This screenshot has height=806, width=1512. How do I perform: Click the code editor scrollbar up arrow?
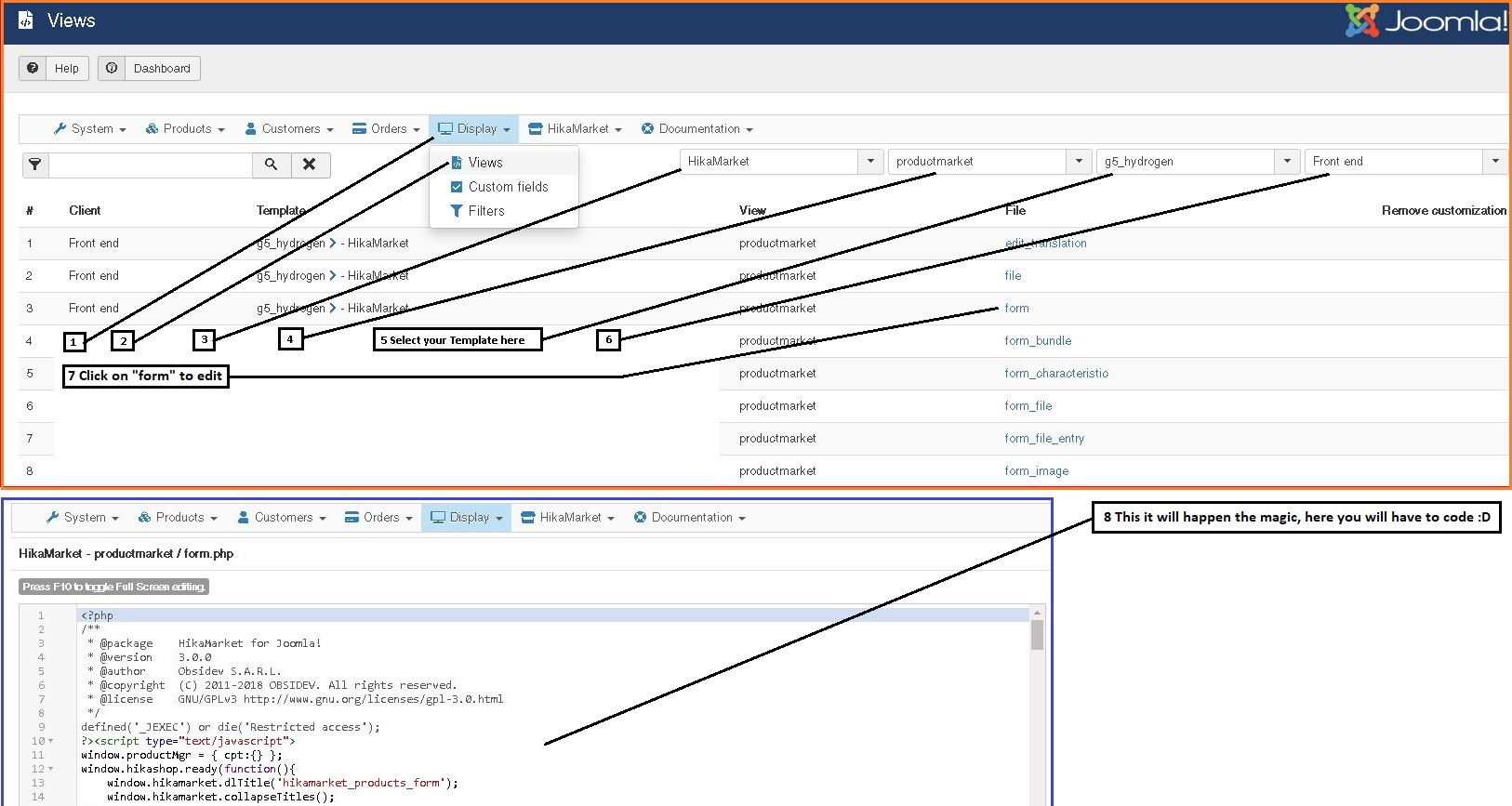pos(1037,613)
